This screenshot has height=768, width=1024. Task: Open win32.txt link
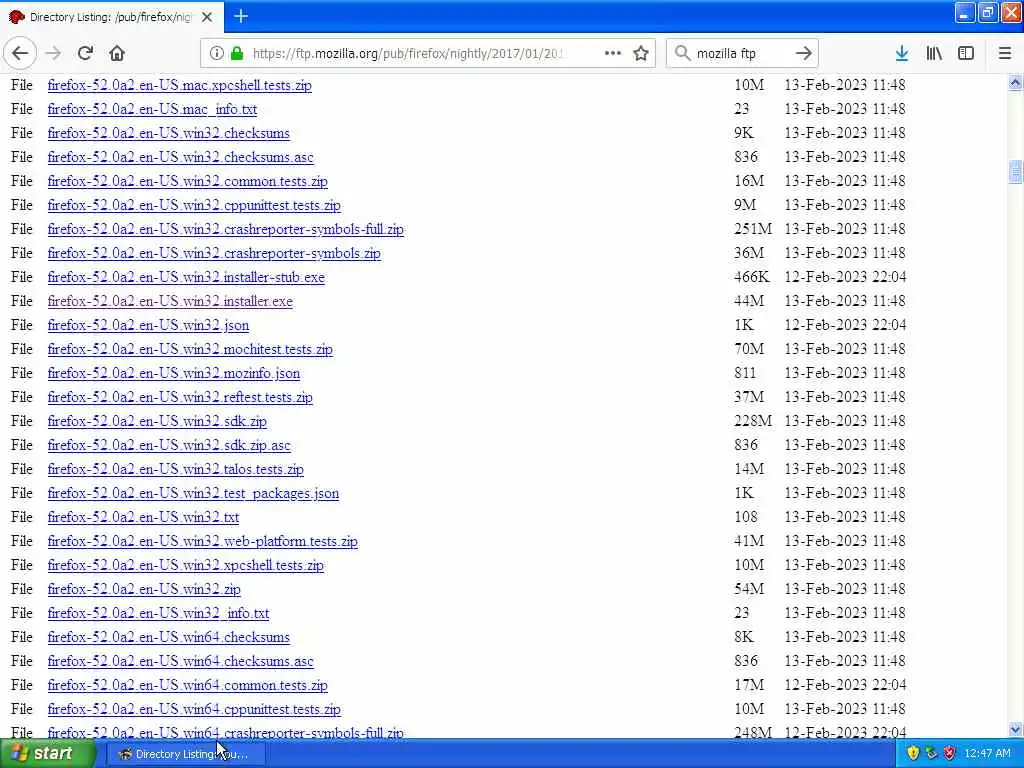(143, 517)
